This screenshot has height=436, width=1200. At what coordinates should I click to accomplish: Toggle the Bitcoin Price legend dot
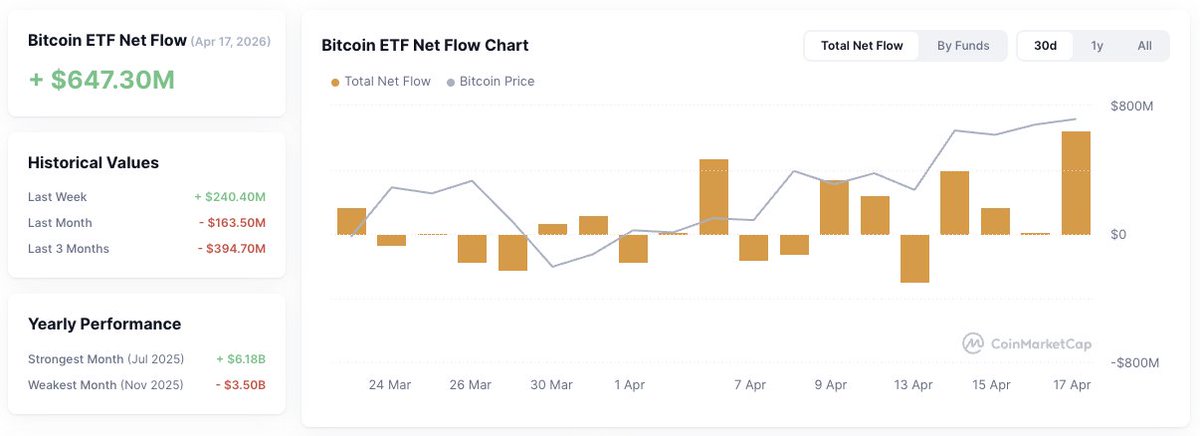pos(451,82)
